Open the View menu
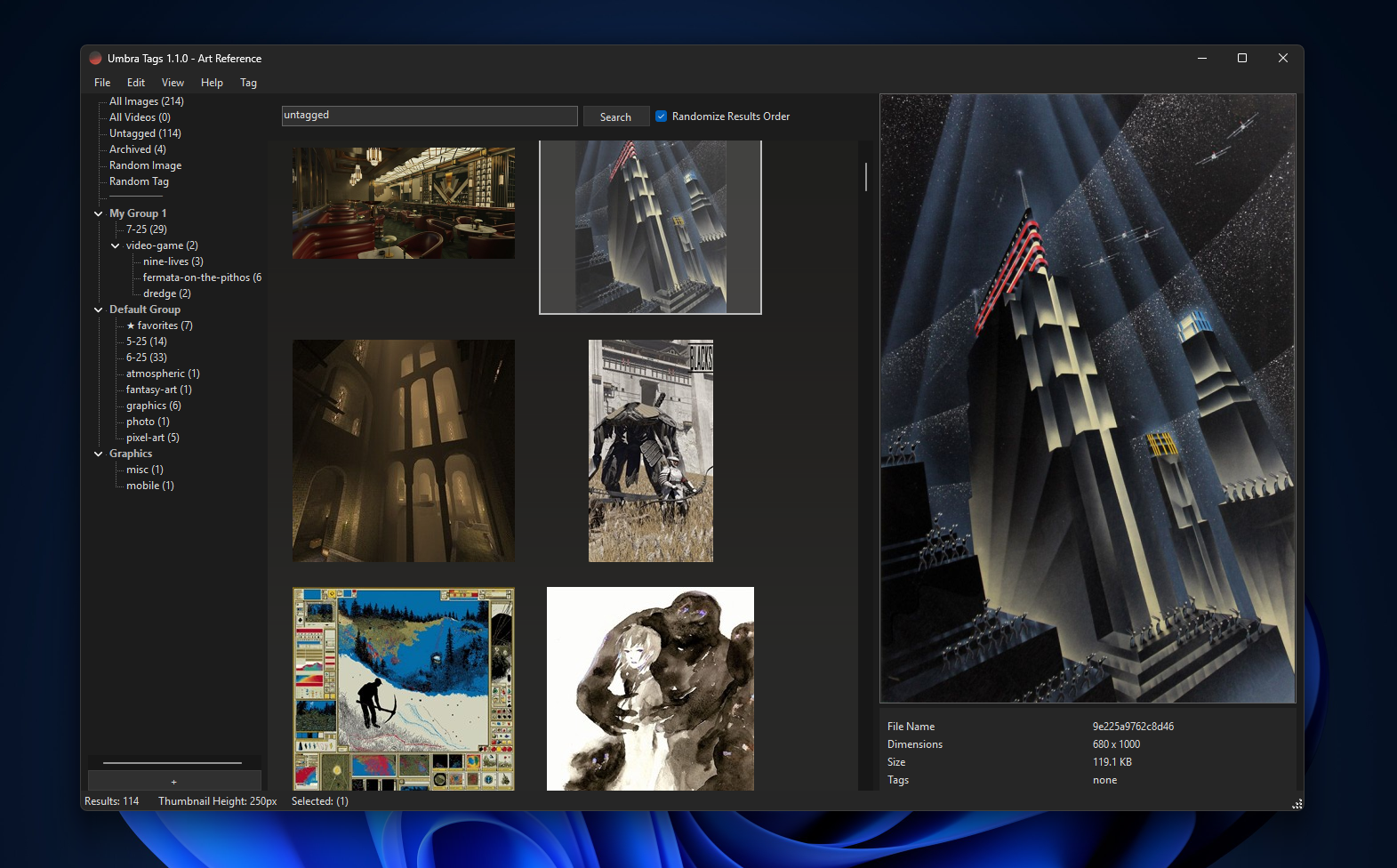The width and height of the screenshot is (1397, 868). tap(173, 83)
